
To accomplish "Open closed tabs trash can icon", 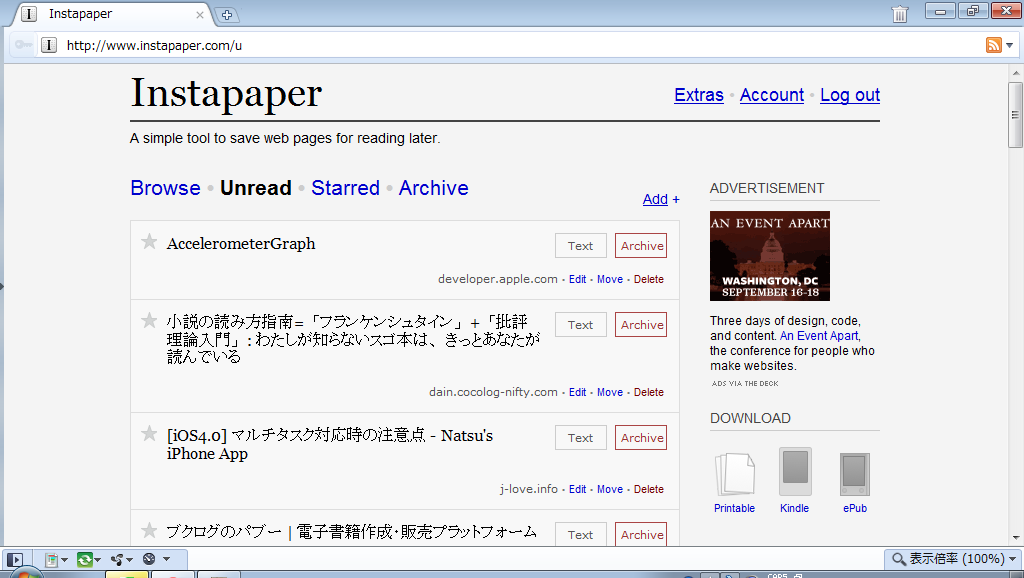I will (x=900, y=14).
